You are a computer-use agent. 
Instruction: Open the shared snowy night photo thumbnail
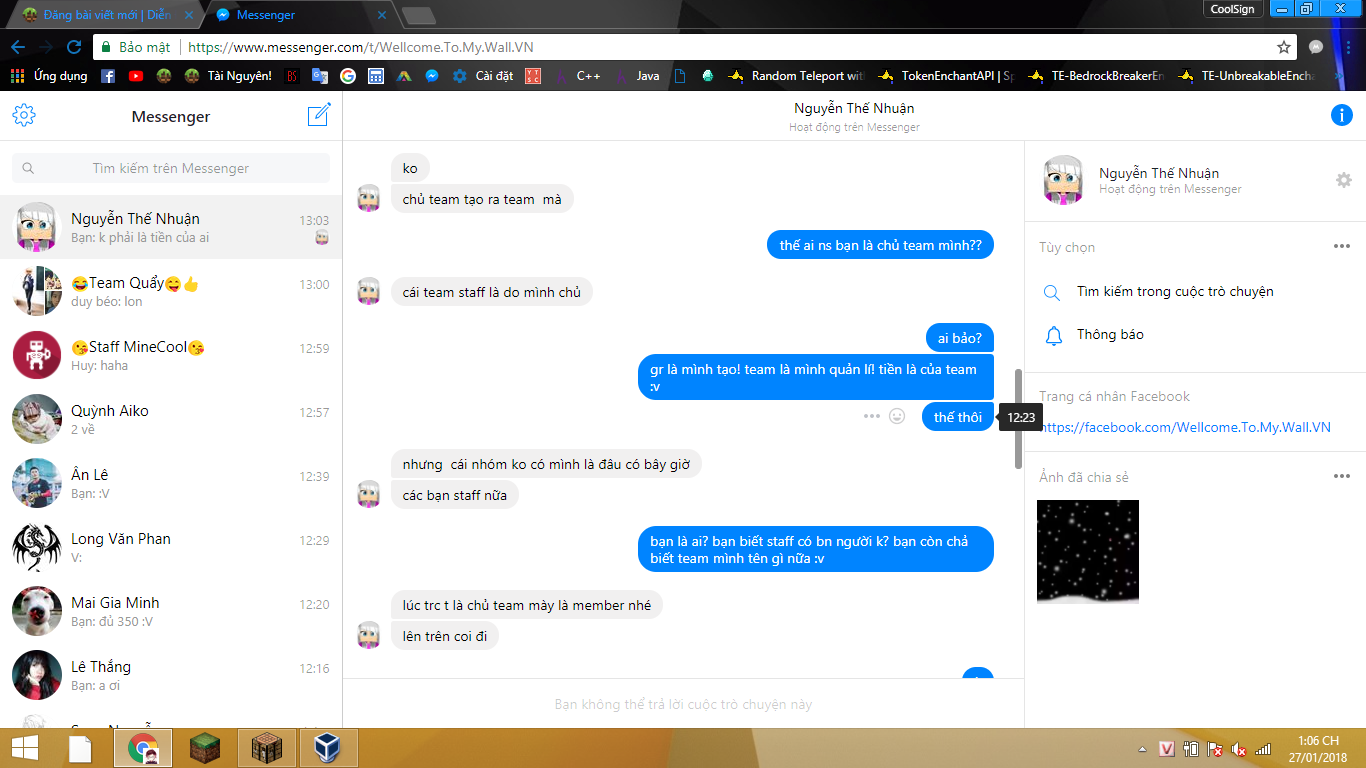coord(1088,551)
